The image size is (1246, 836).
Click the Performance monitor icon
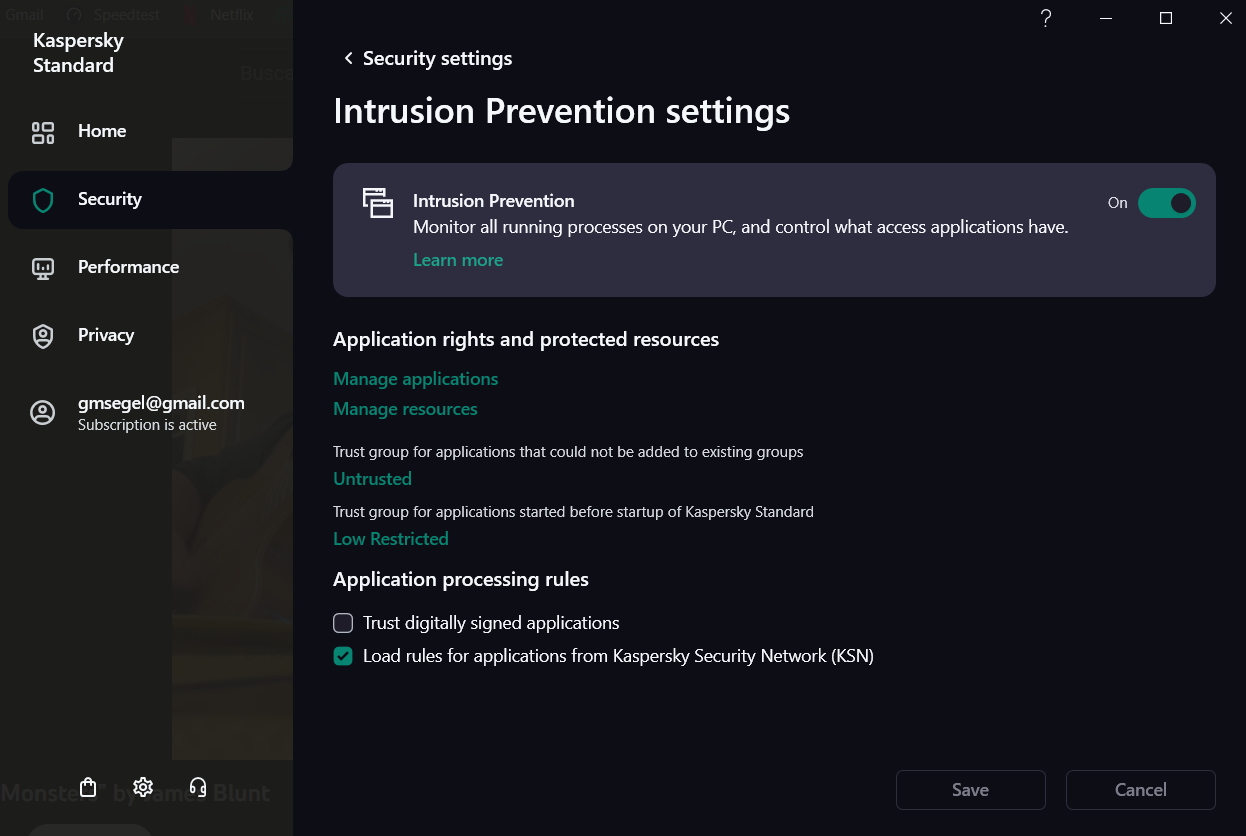coord(43,268)
